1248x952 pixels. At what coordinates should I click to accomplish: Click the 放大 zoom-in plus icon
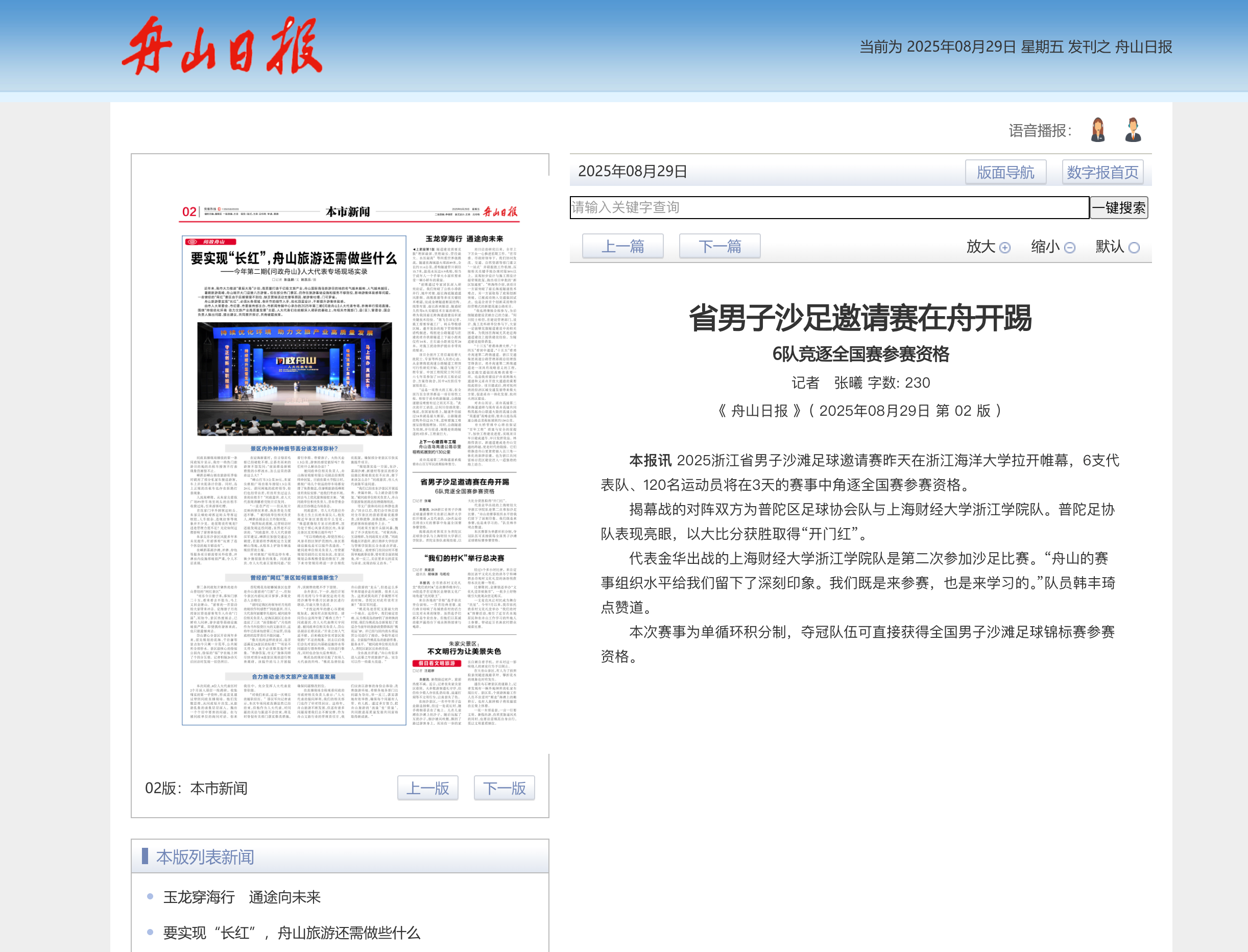[1005, 248]
